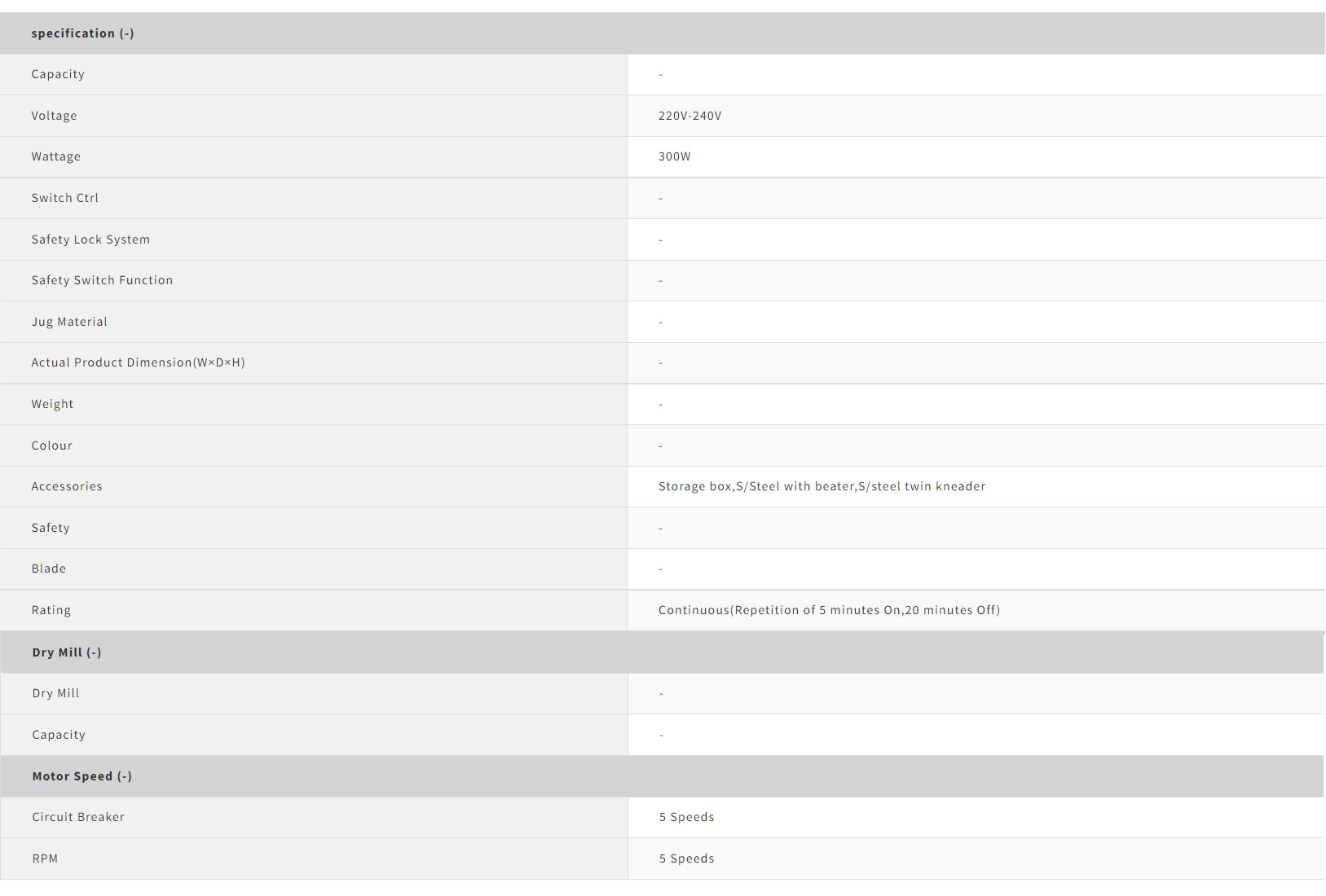
Task: Select the Weight row label
Action: click(52, 404)
